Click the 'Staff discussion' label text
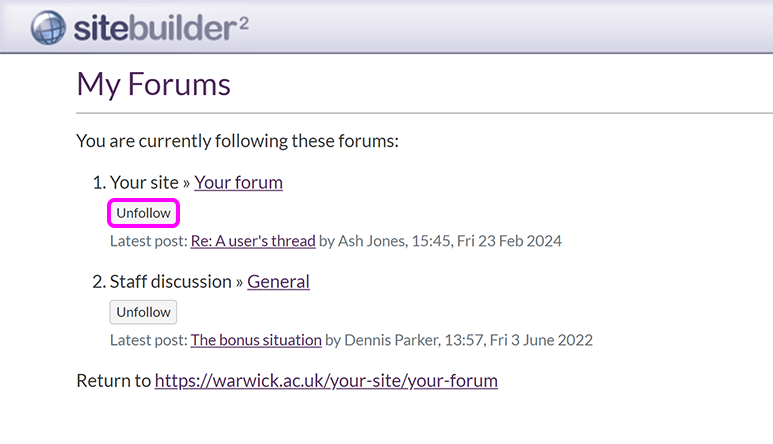This screenshot has height=444, width=773. tap(170, 281)
